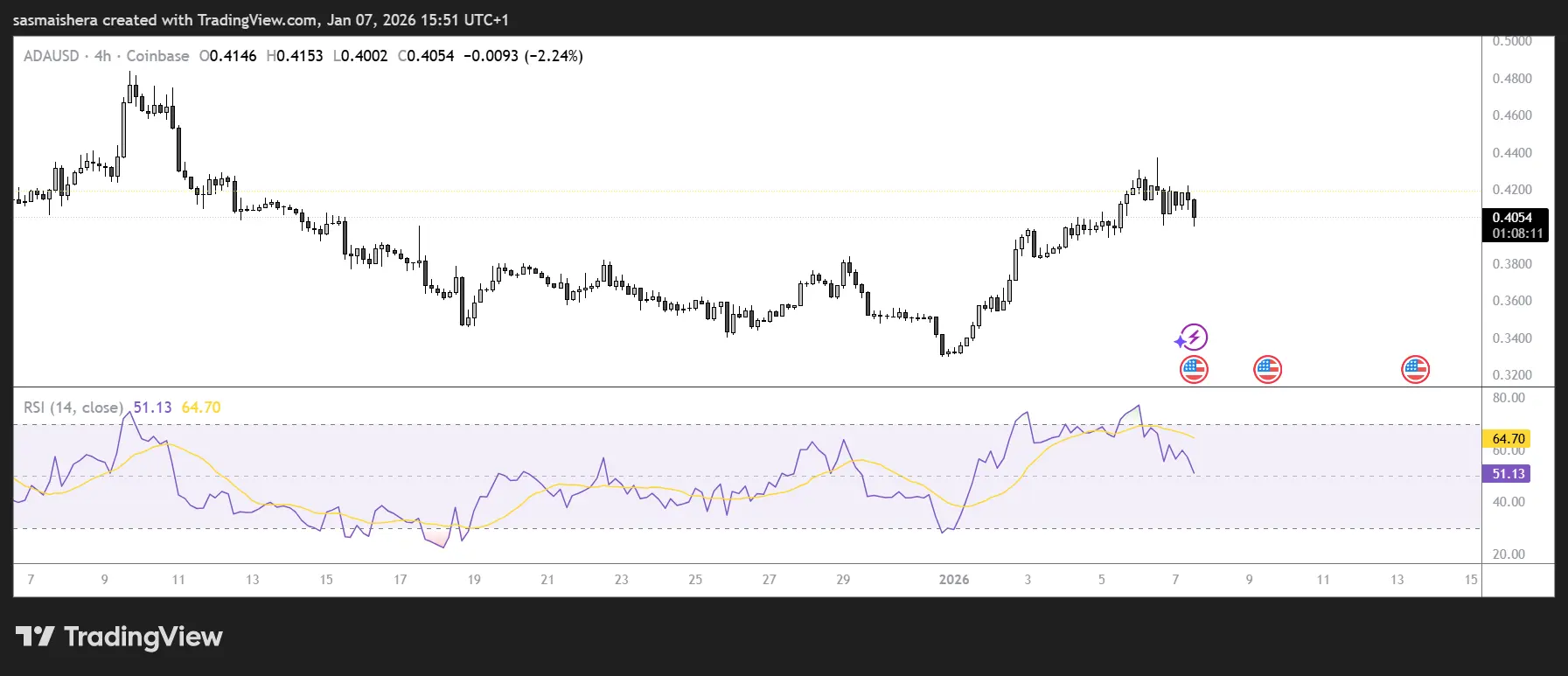
Task: Click date 25 on the time axis
Action: click(x=695, y=580)
